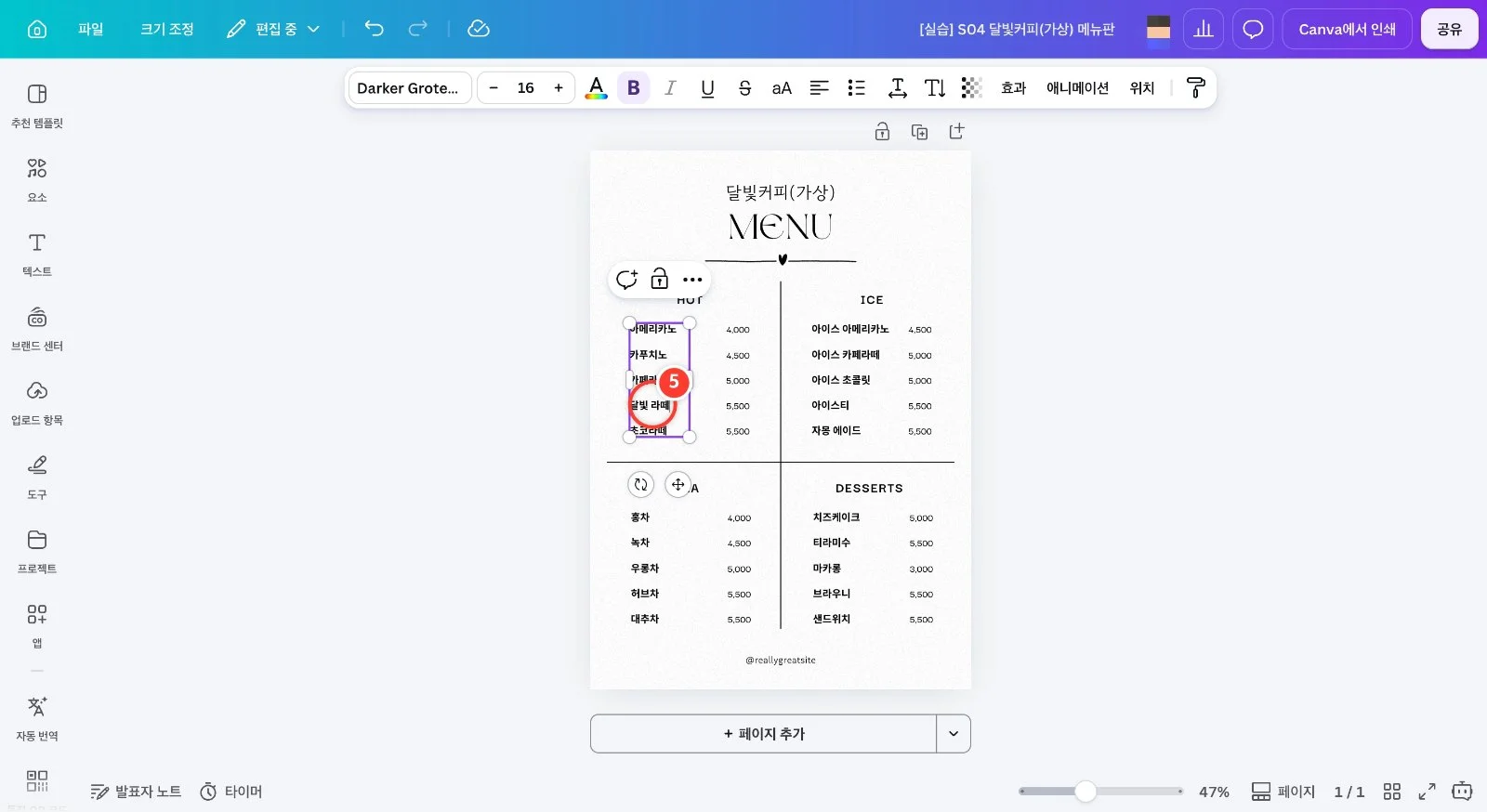This screenshot has width=1487, height=812.
Task: Open transparency checkerboard control
Action: point(971,88)
